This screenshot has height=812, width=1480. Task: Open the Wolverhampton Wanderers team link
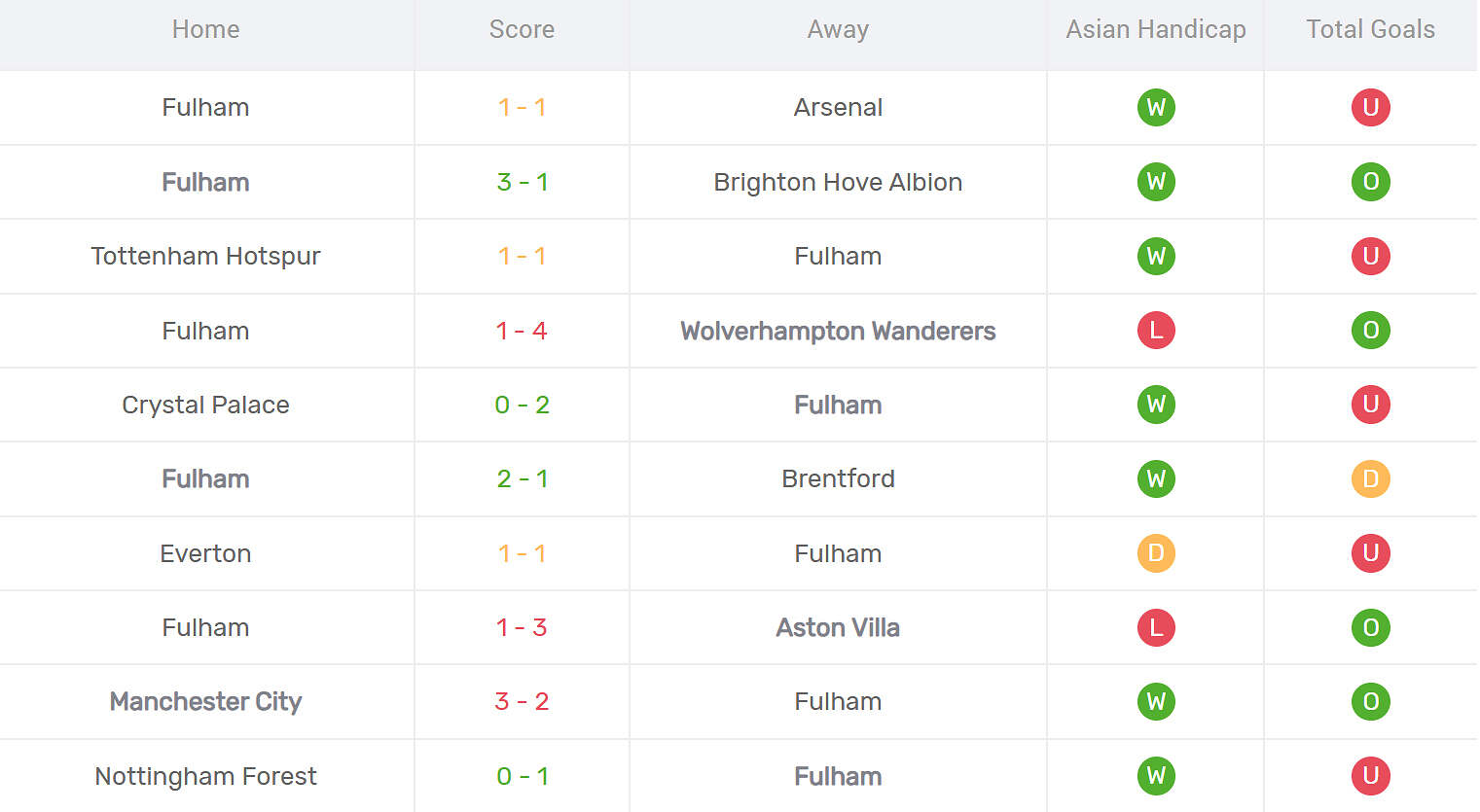point(838,331)
